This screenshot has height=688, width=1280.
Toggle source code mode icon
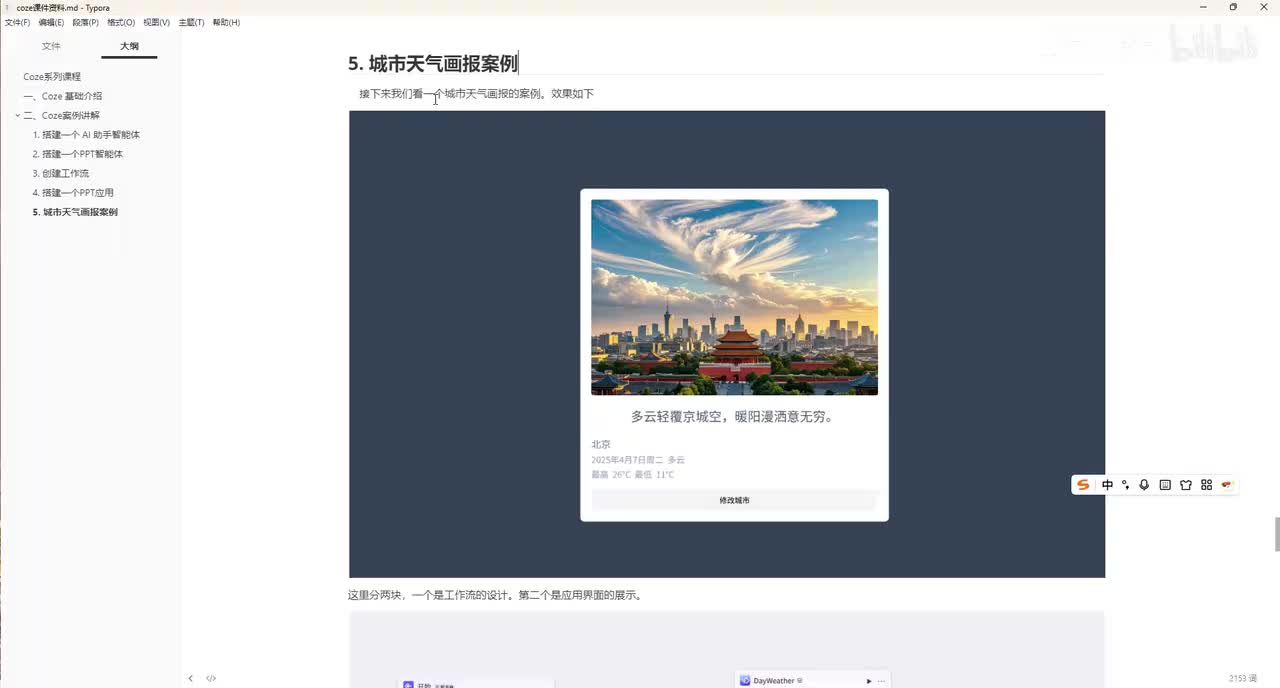pos(211,678)
